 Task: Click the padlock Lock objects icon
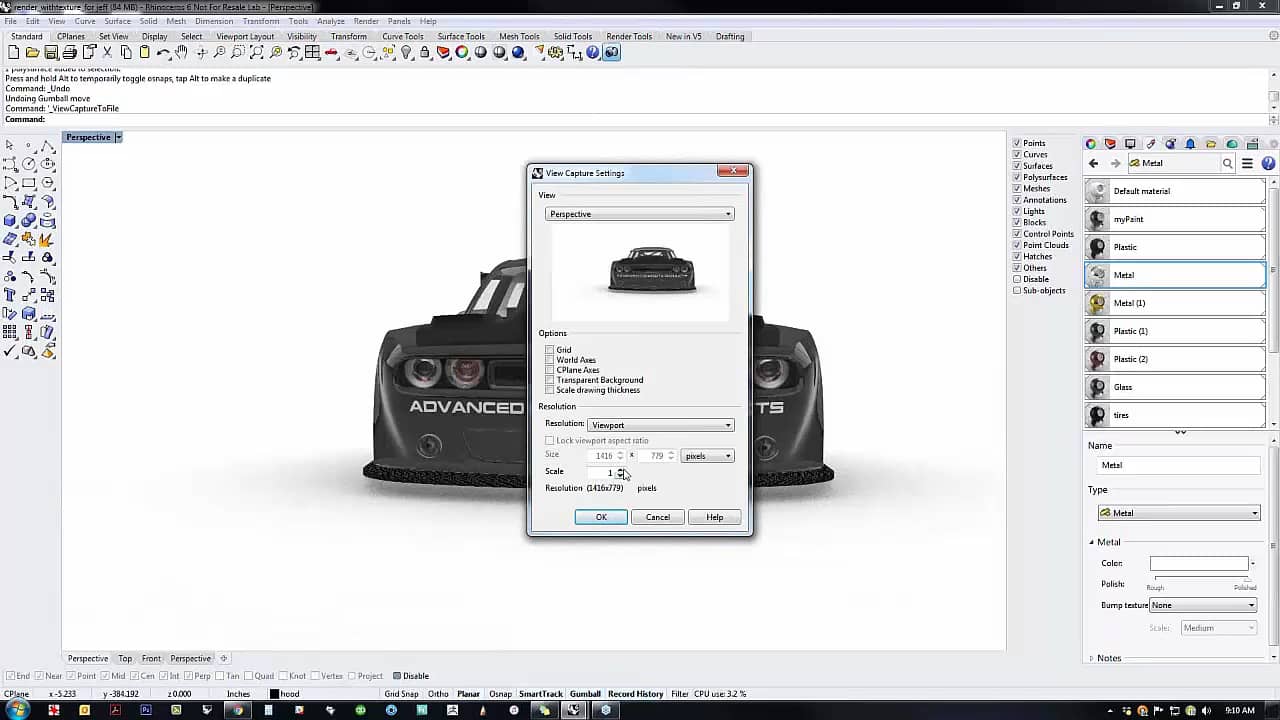click(424, 53)
